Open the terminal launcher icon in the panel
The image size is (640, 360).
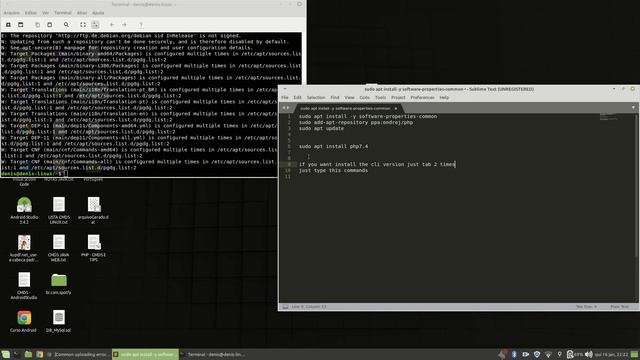tap(17, 354)
